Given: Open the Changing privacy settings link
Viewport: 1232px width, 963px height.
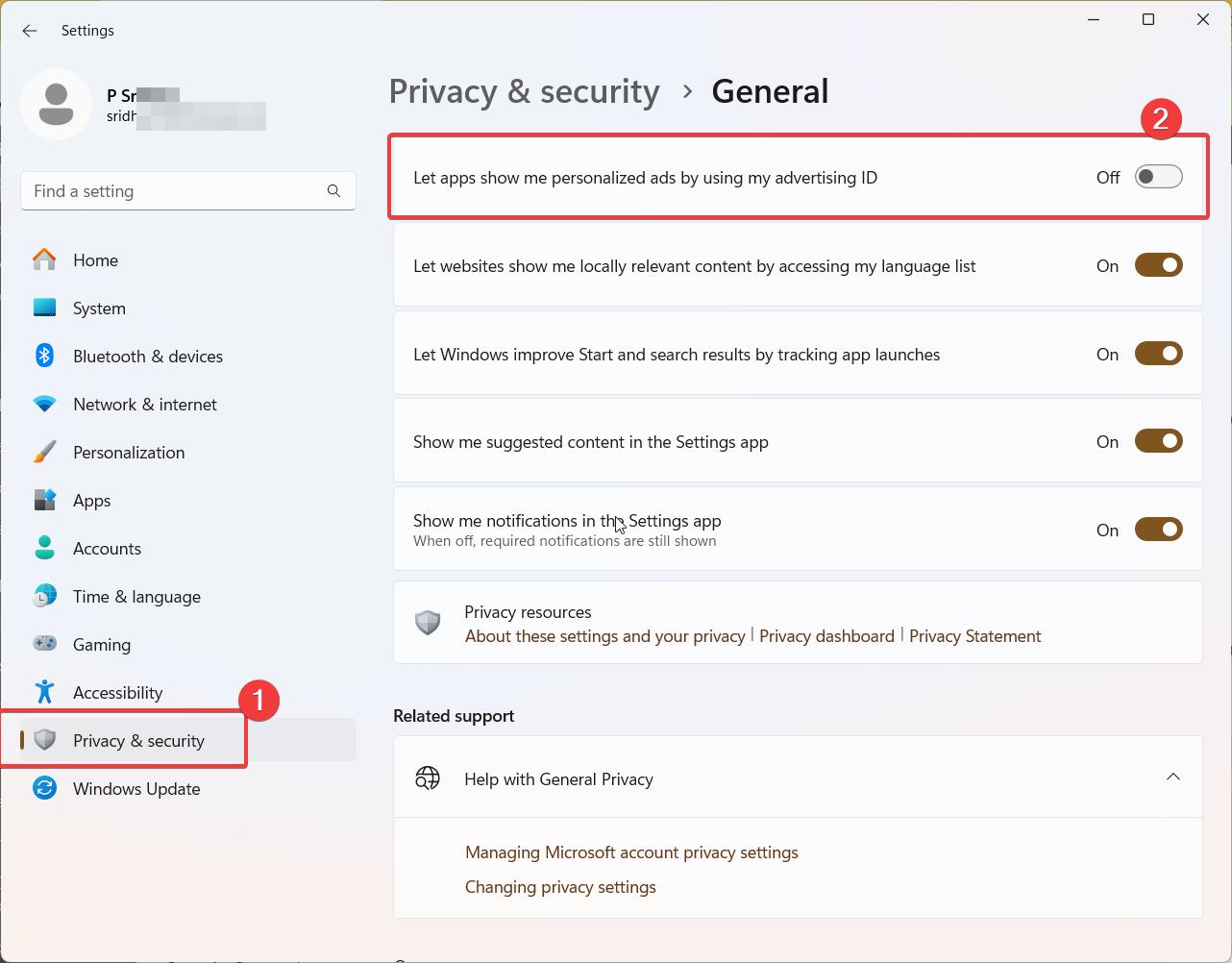Looking at the screenshot, I should [x=560, y=887].
